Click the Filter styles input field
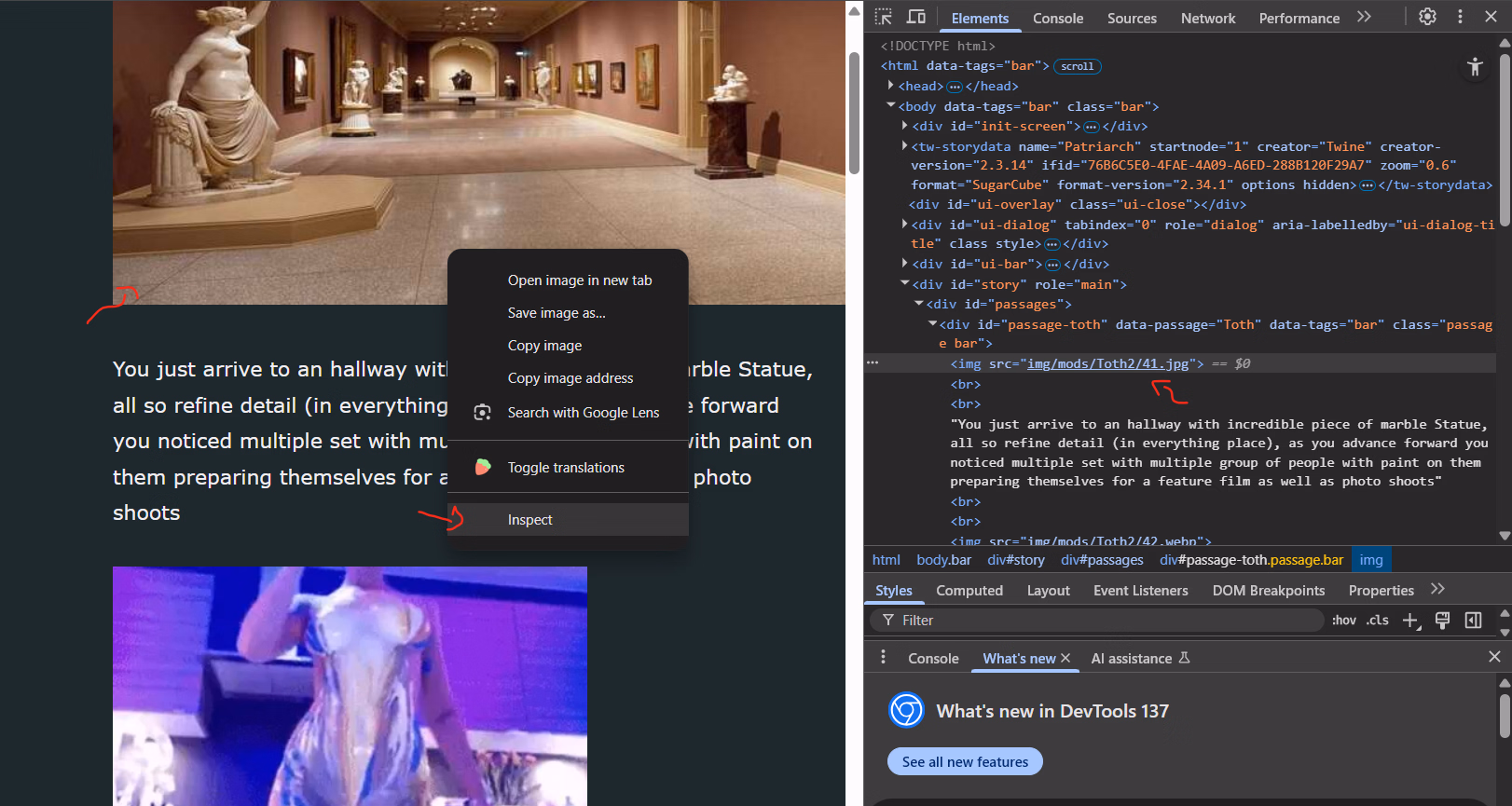Image resolution: width=1512 pixels, height=806 pixels. (1100, 621)
